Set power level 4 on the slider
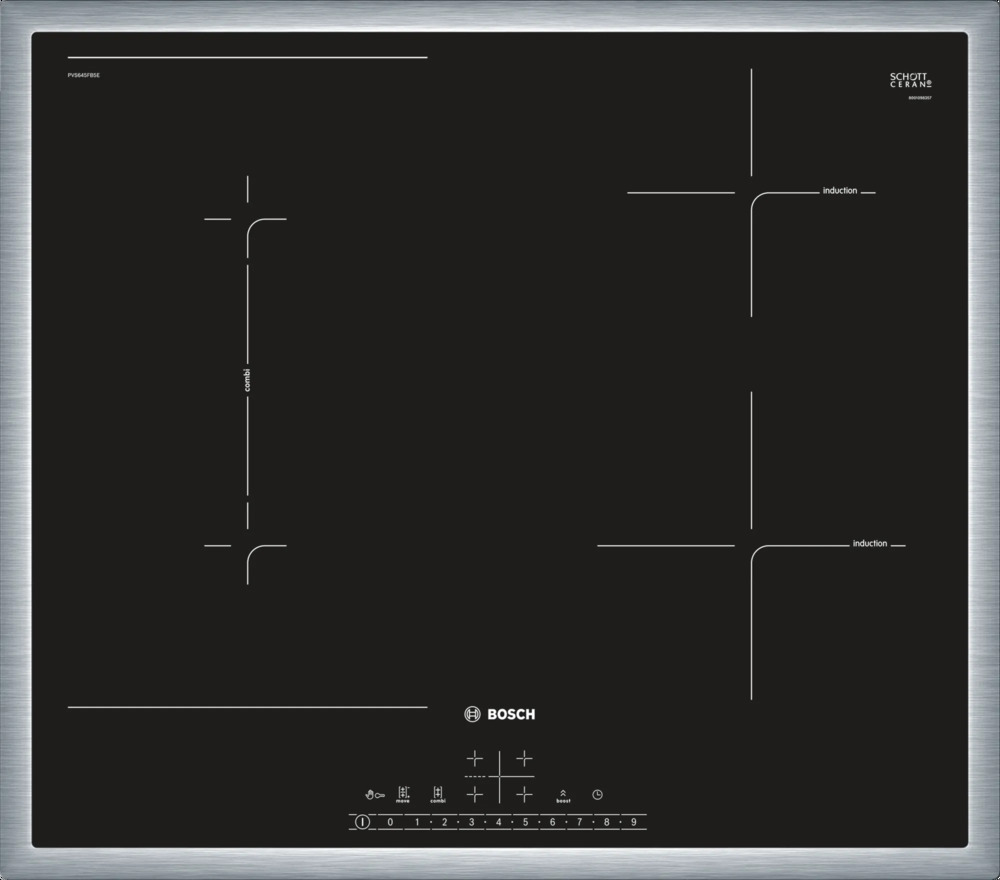Viewport: 1000px width, 880px height. point(499,822)
